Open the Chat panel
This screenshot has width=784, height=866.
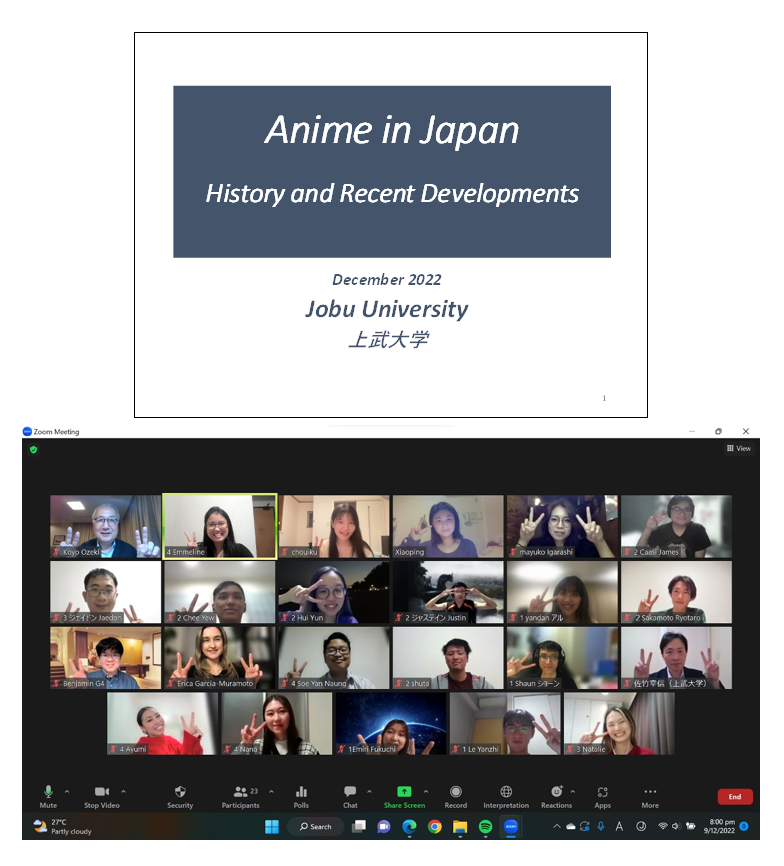[350, 793]
